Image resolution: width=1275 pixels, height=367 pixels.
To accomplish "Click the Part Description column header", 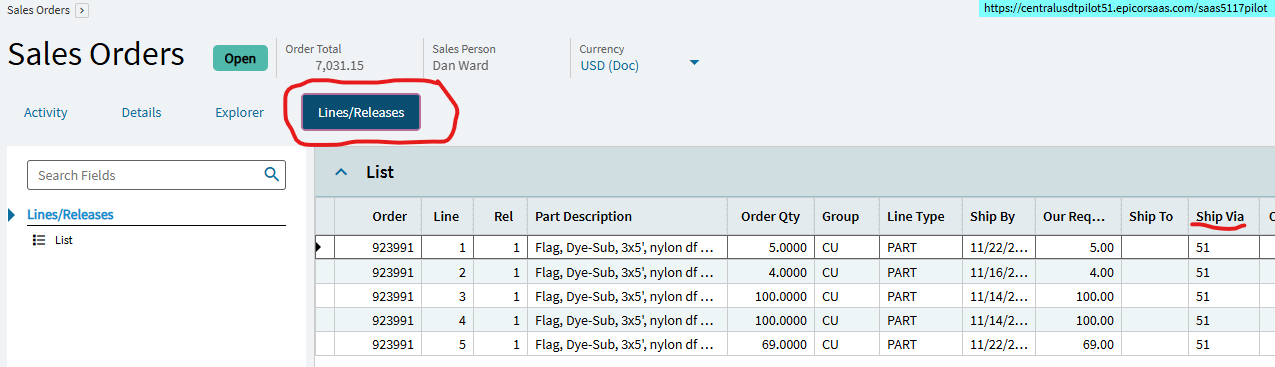I will tap(584, 216).
